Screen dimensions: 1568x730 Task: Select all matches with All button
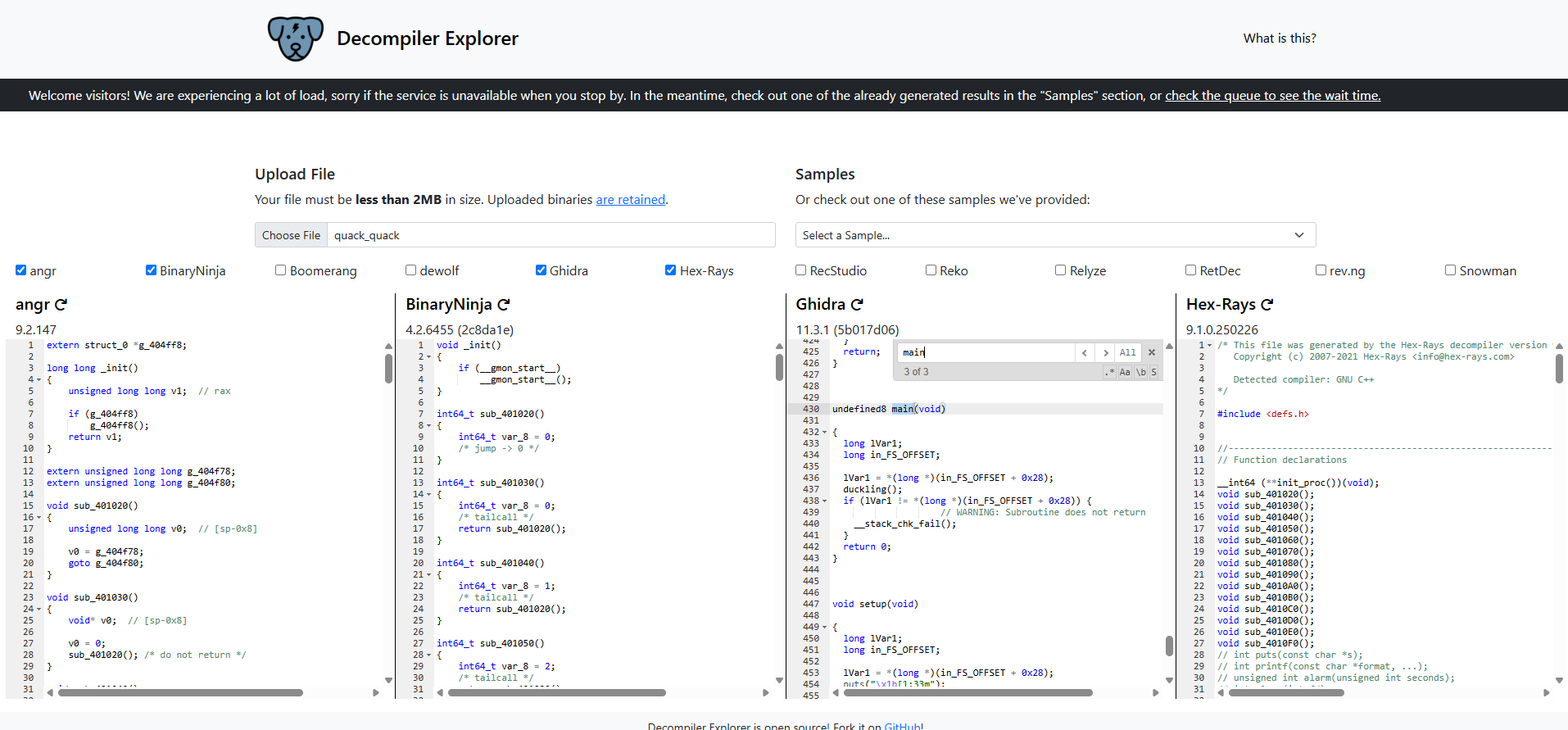(1128, 352)
